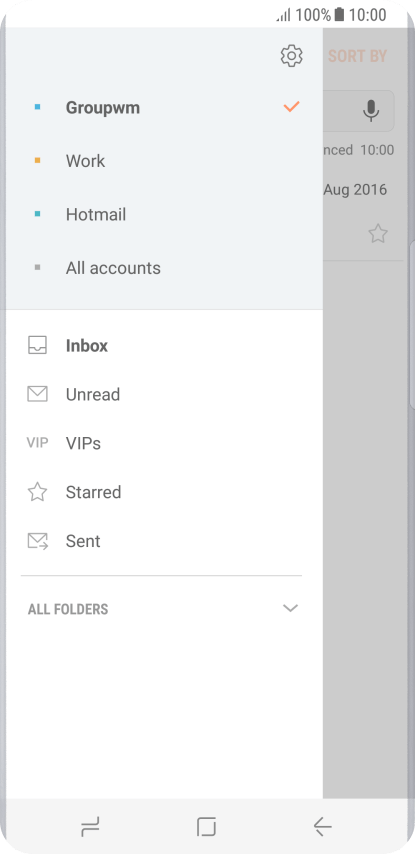Tap the orange checkmark beside Groupwm
This screenshot has height=854, width=415.
[291, 107]
